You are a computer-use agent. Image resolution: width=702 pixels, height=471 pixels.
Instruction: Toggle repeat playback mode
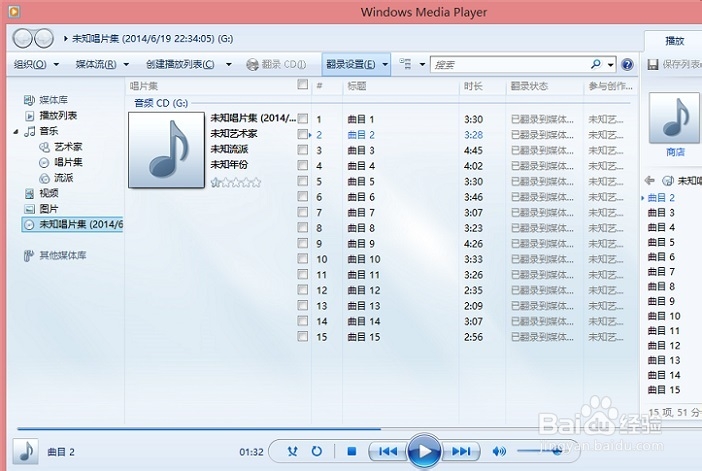click(317, 451)
